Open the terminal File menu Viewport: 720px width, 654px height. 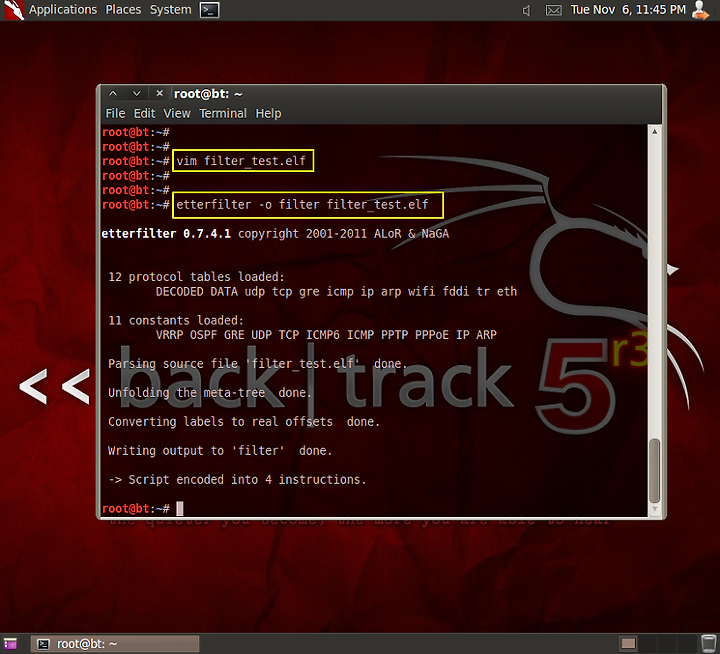(x=115, y=113)
